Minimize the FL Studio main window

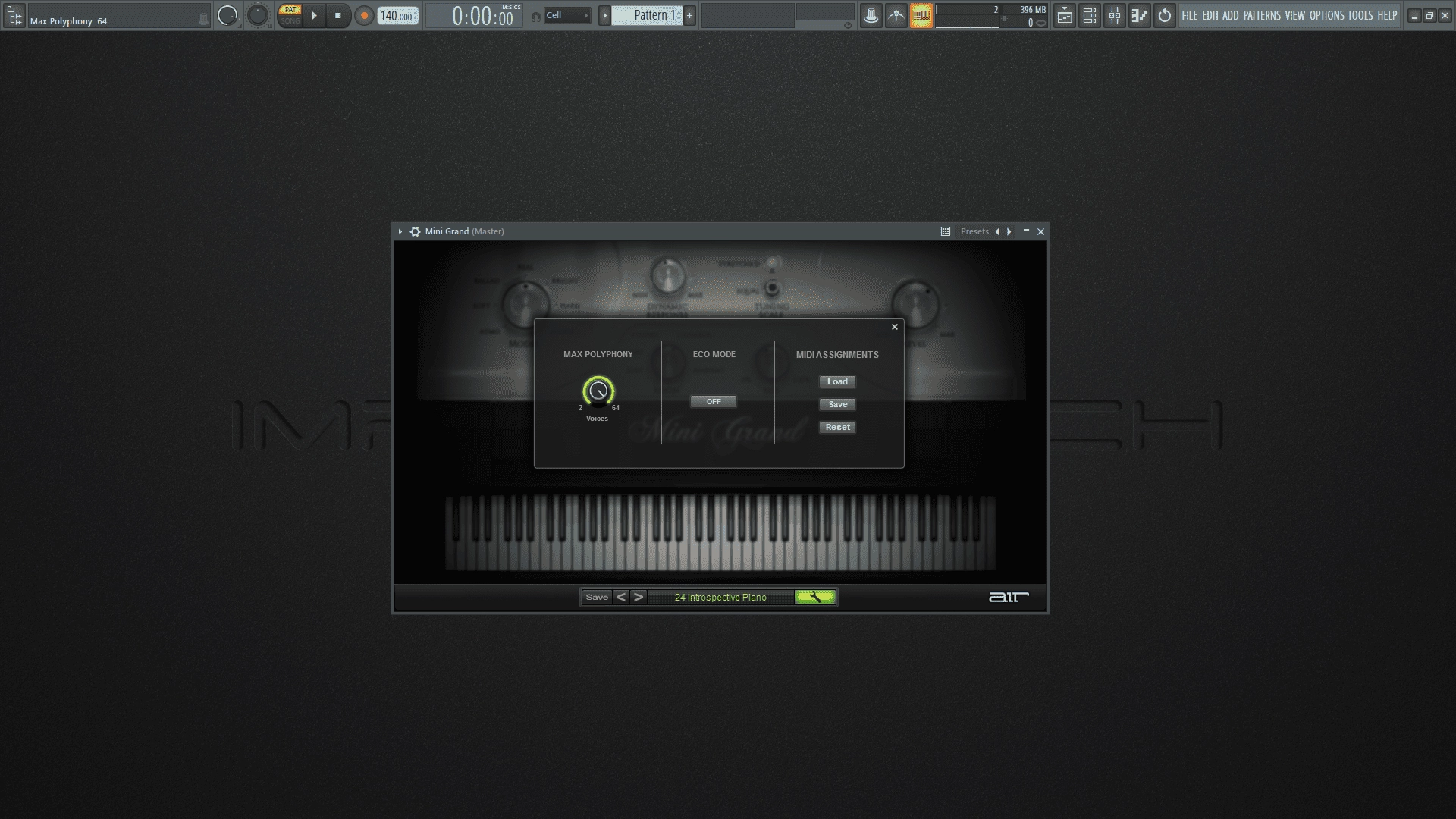(x=1414, y=15)
